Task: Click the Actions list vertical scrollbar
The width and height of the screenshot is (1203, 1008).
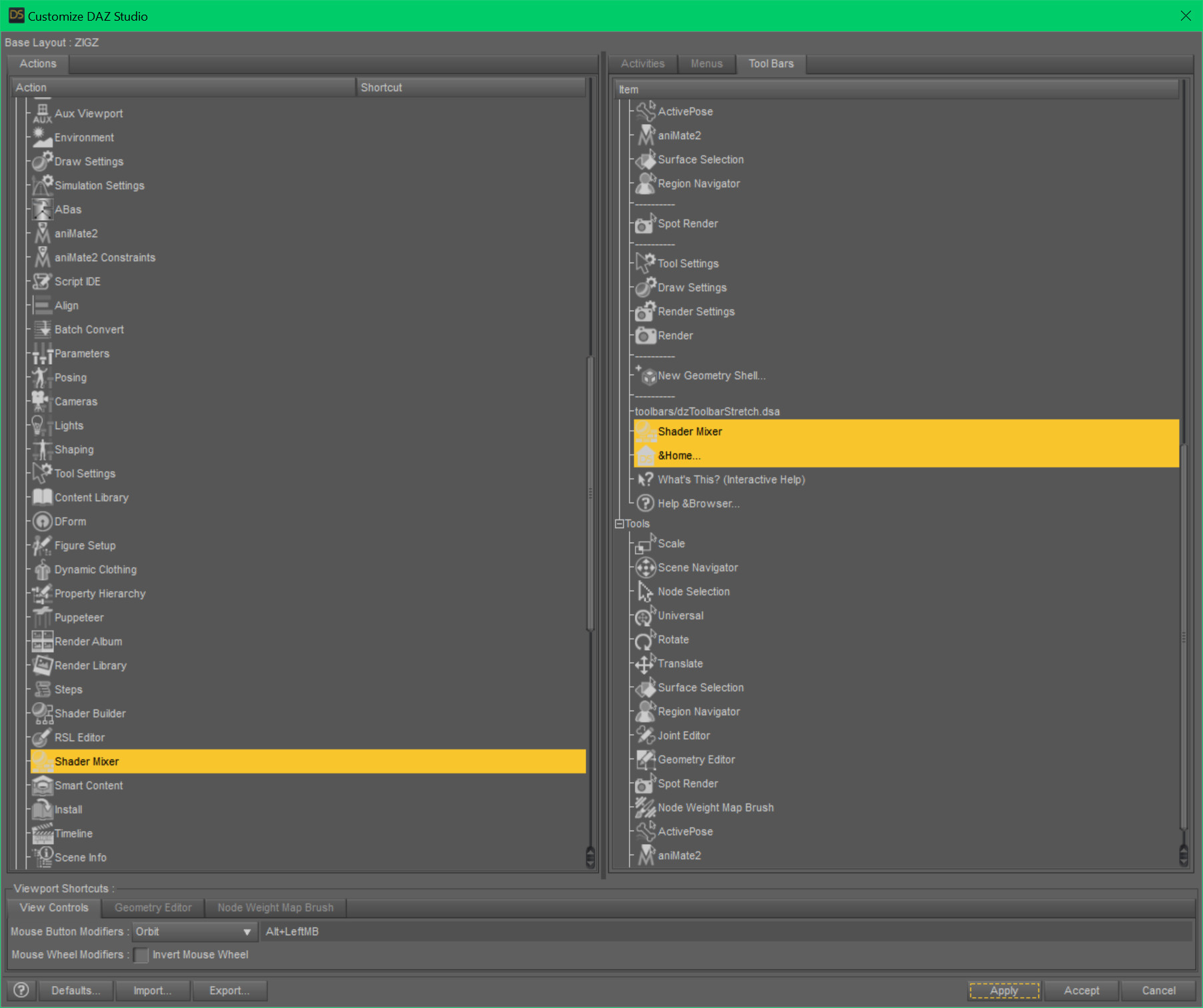Action: 590,493
